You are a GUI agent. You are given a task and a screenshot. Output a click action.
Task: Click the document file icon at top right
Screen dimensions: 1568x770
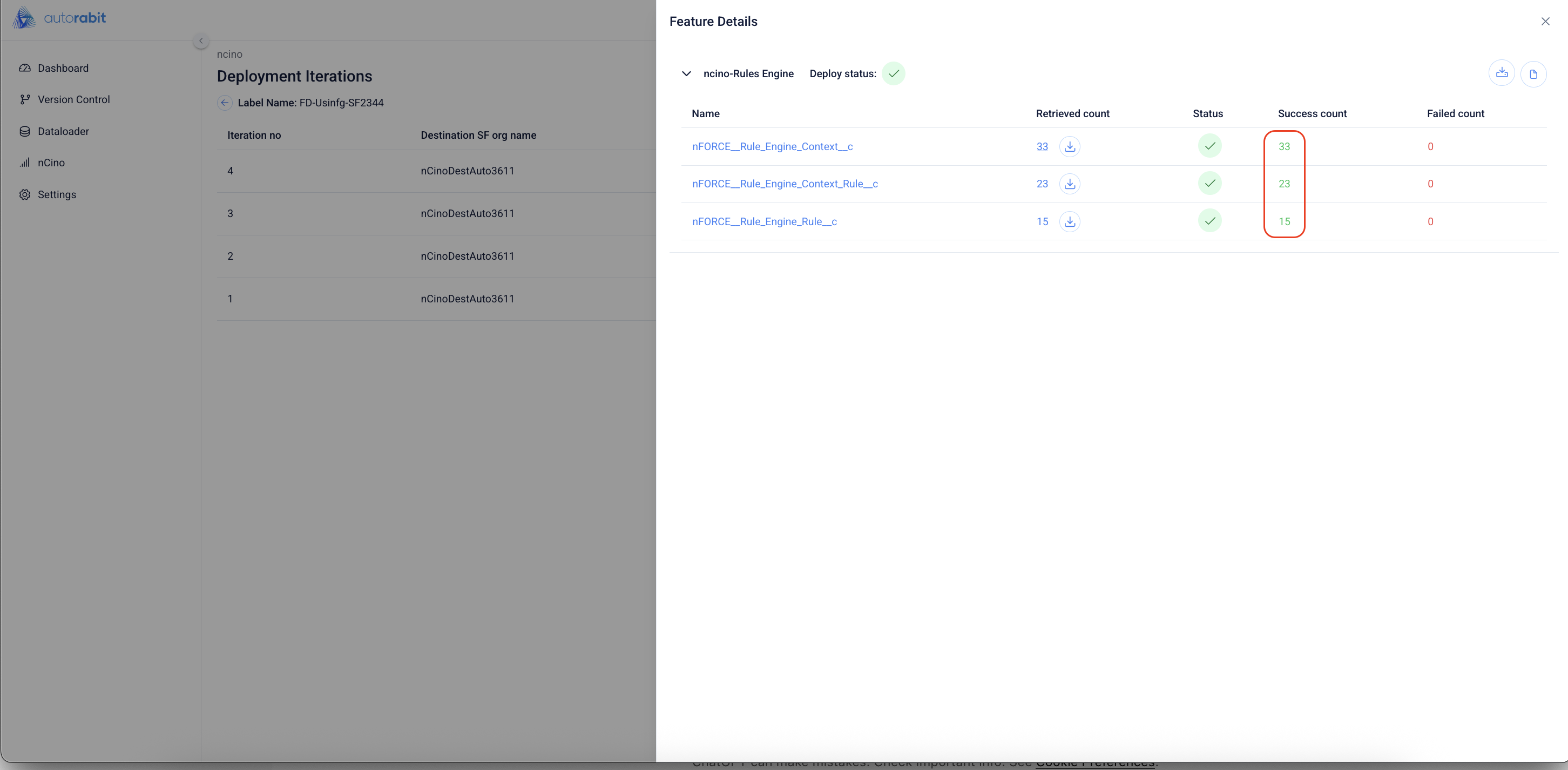click(1533, 75)
